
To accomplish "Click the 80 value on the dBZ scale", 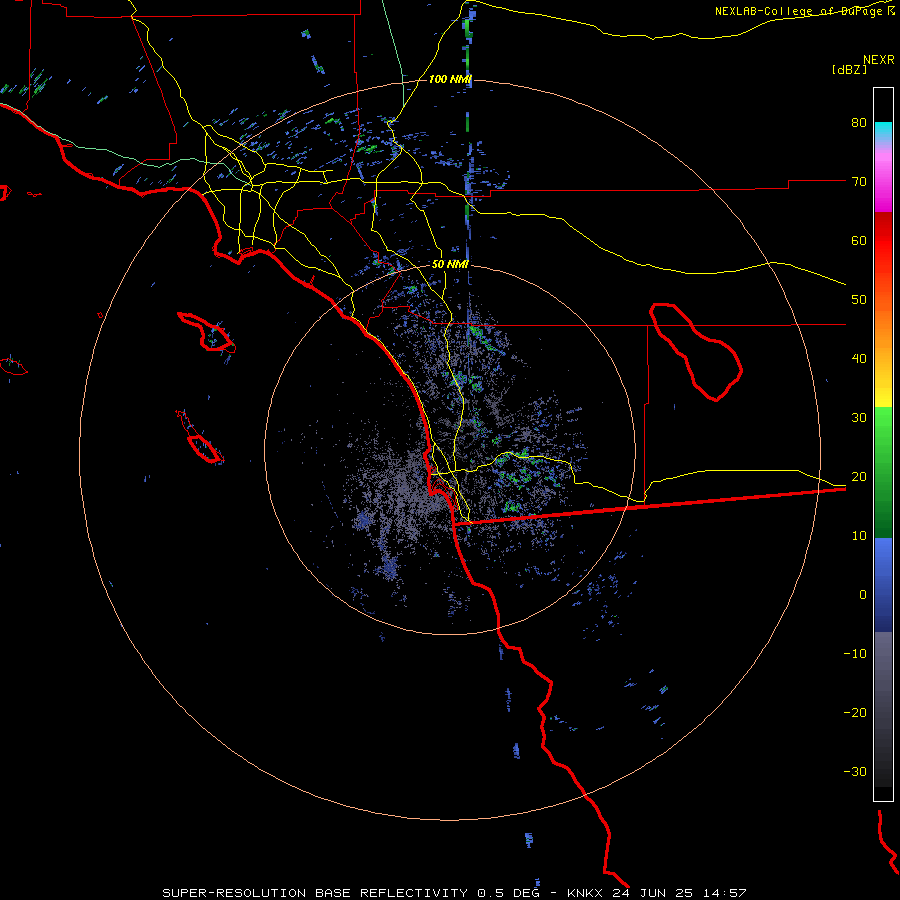I will [859, 122].
